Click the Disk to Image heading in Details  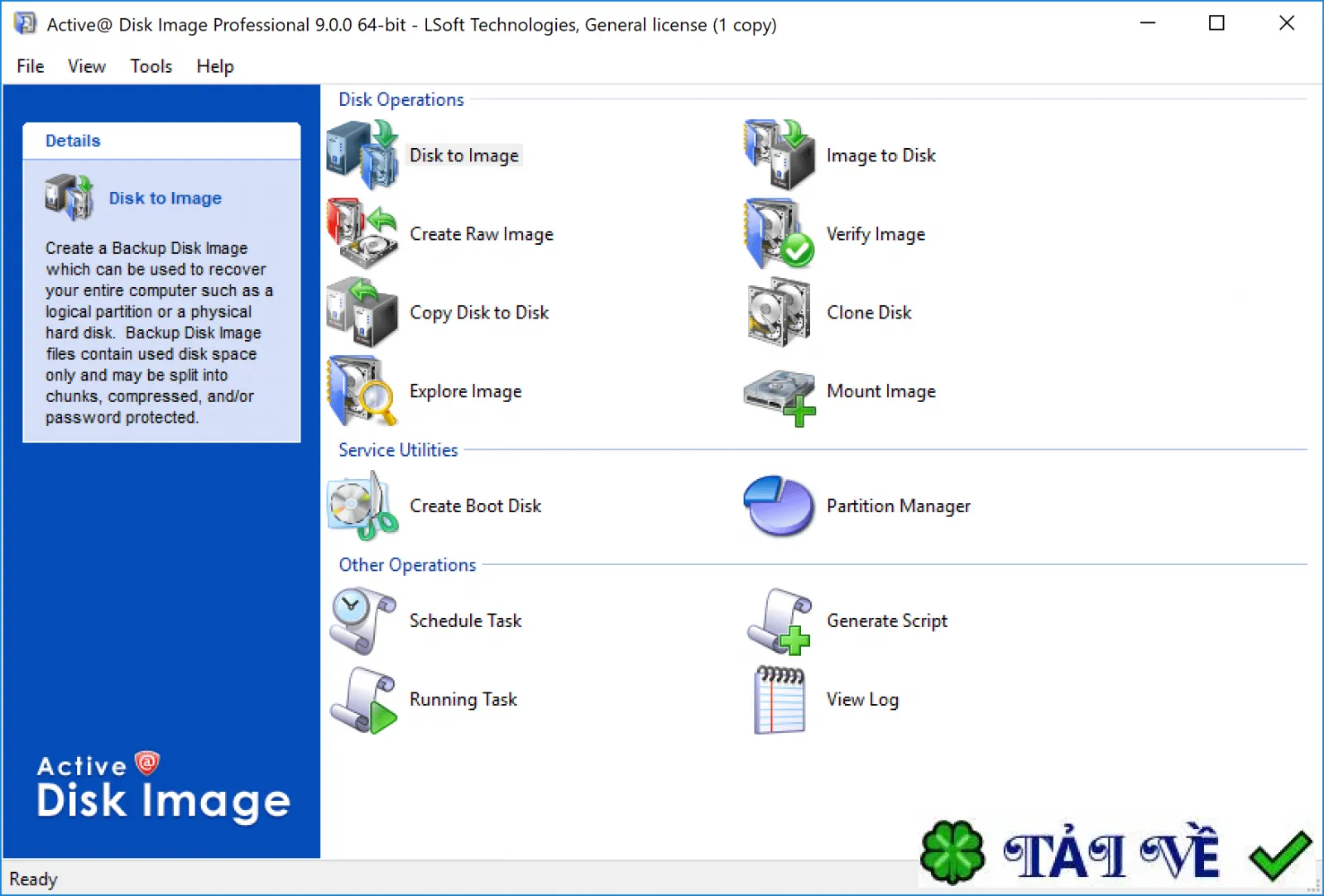pyautogui.click(x=165, y=199)
